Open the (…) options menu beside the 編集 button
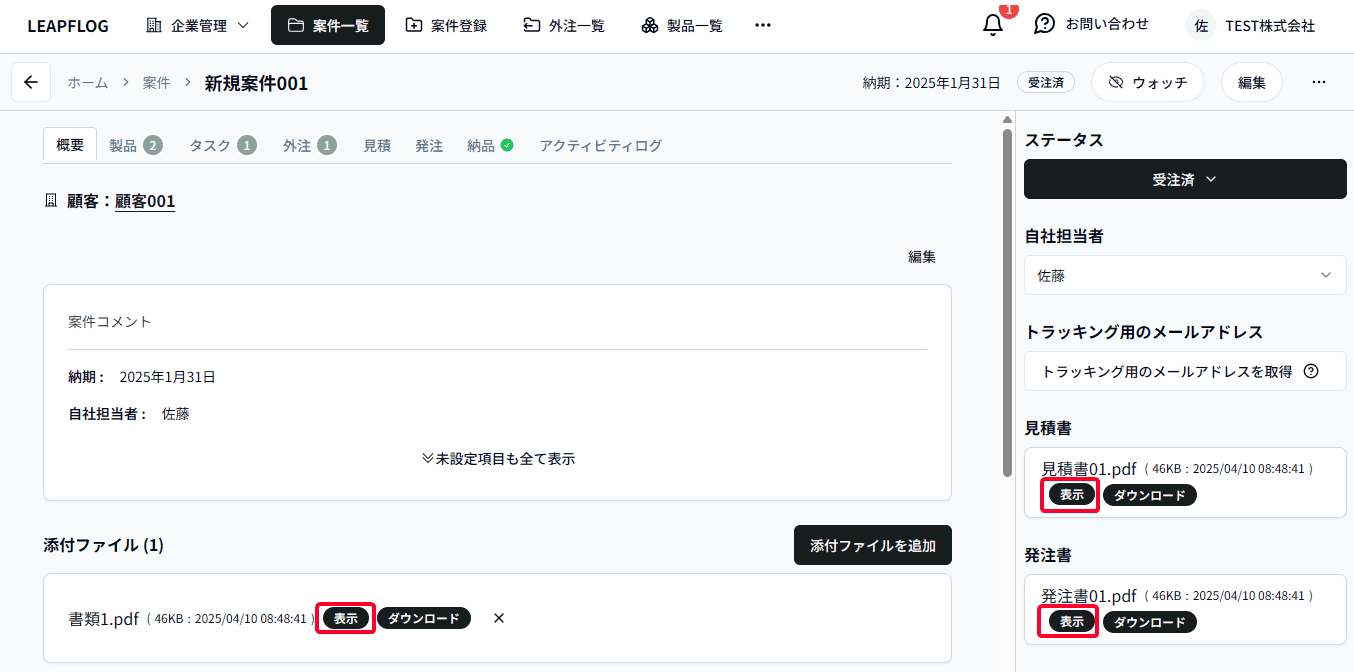1354x672 pixels. (1318, 82)
